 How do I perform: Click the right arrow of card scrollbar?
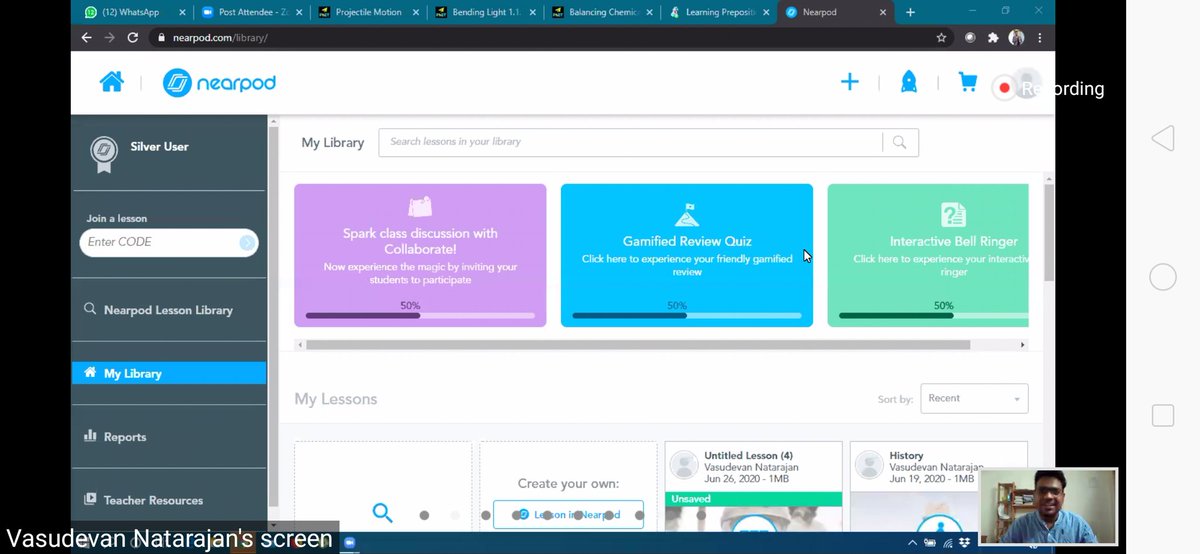click(x=1022, y=345)
